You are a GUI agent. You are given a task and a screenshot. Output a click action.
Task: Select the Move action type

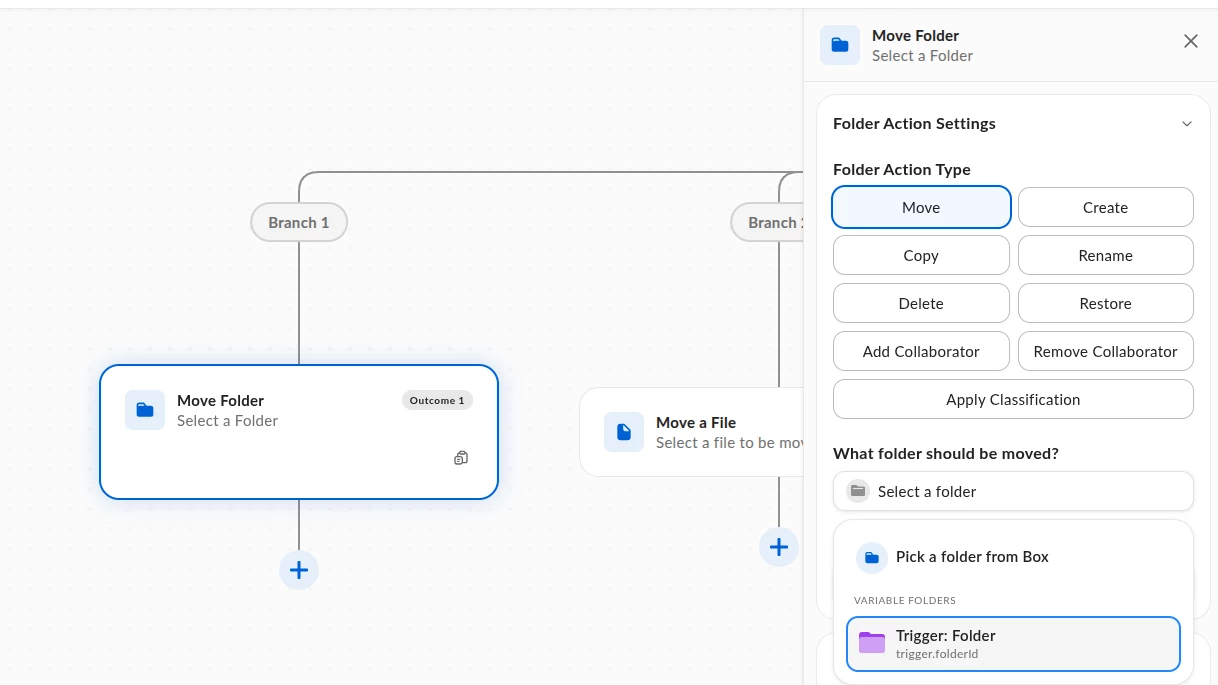(921, 208)
